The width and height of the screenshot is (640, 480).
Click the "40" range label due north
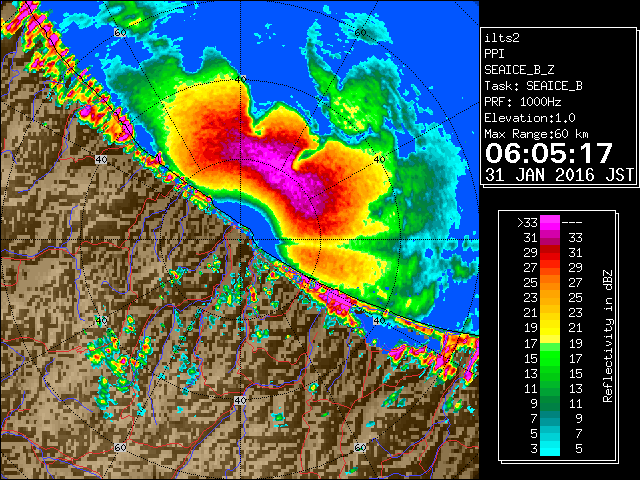pyautogui.click(x=240, y=79)
